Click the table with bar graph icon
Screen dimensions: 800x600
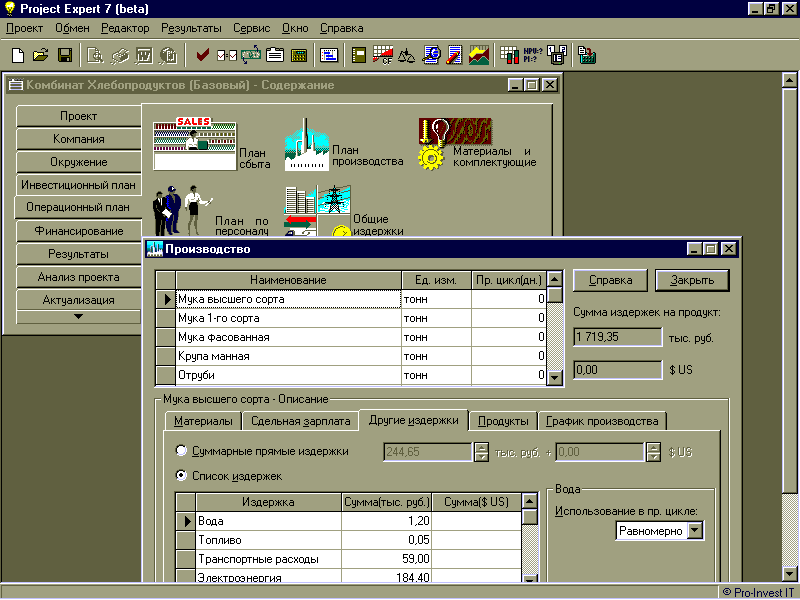[x=509, y=55]
